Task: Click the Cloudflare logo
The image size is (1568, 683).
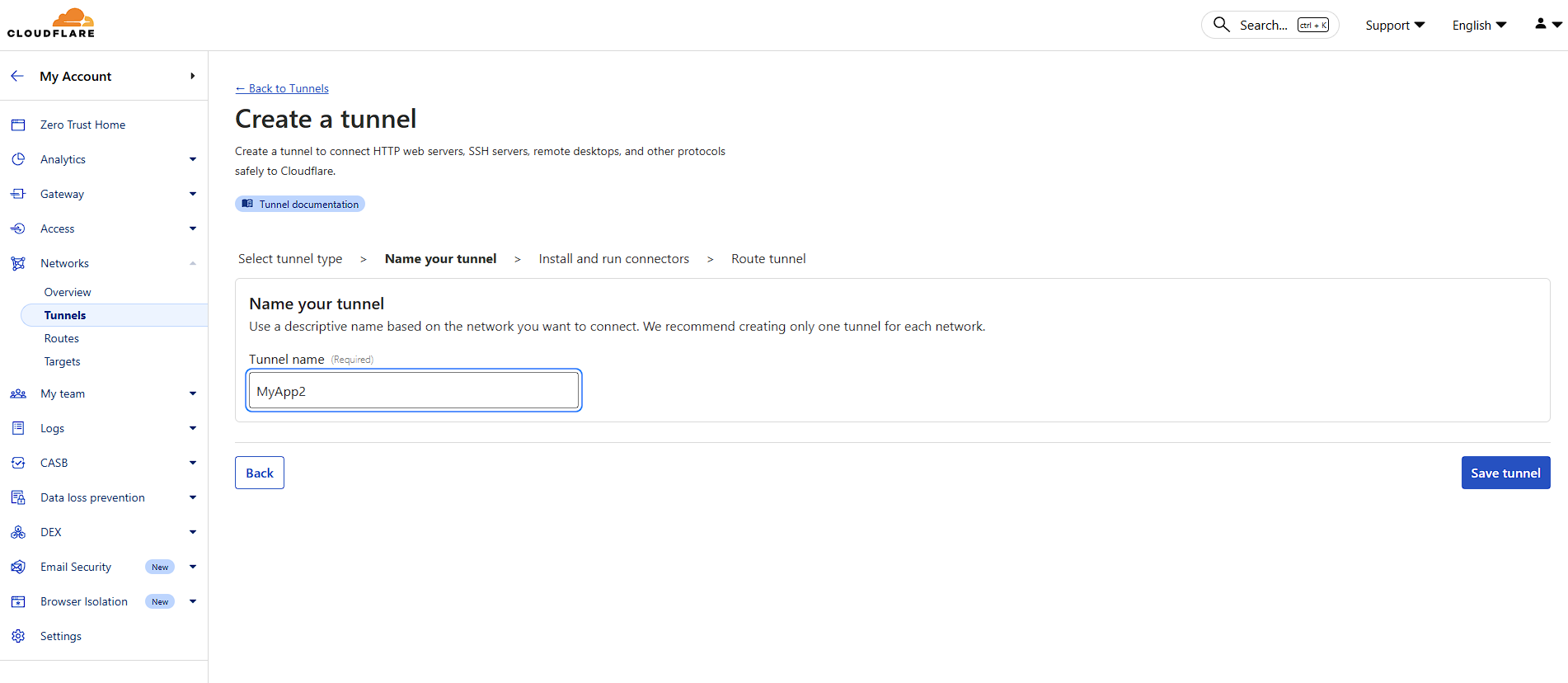Action: click(x=51, y=23)
